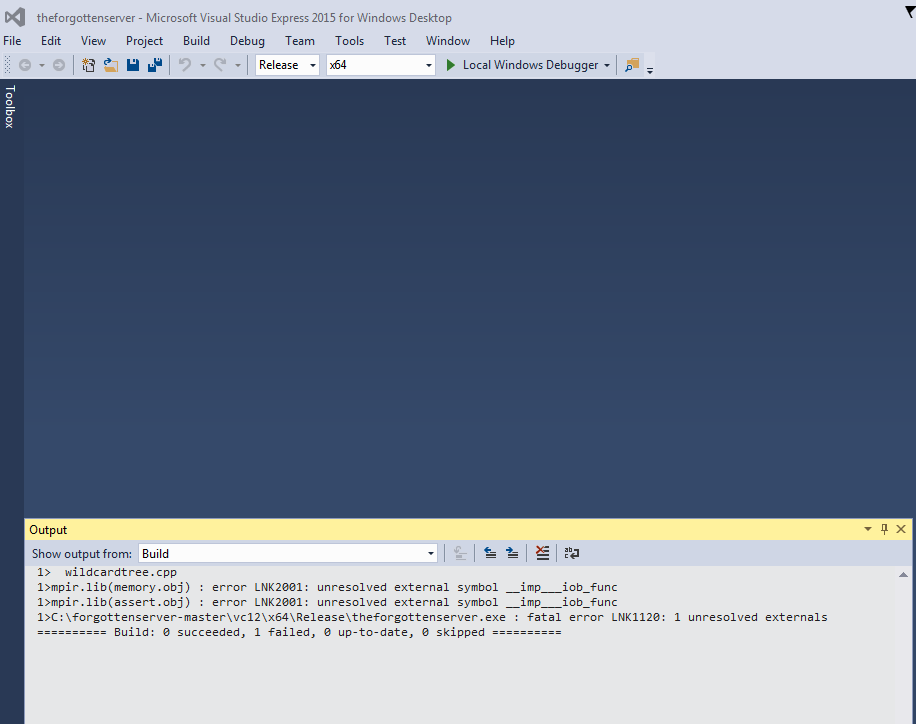Clear all output text
The height and width of the screenshot is (724, 916).
[x=543, y=553]
